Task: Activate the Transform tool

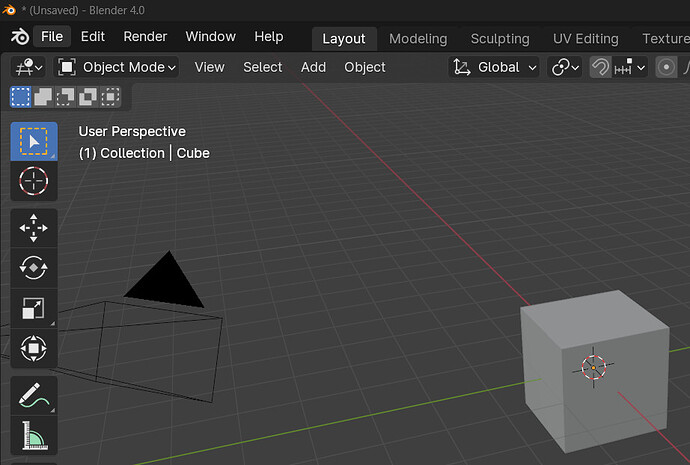Action: pyautogui.click(x=34, y=348)
